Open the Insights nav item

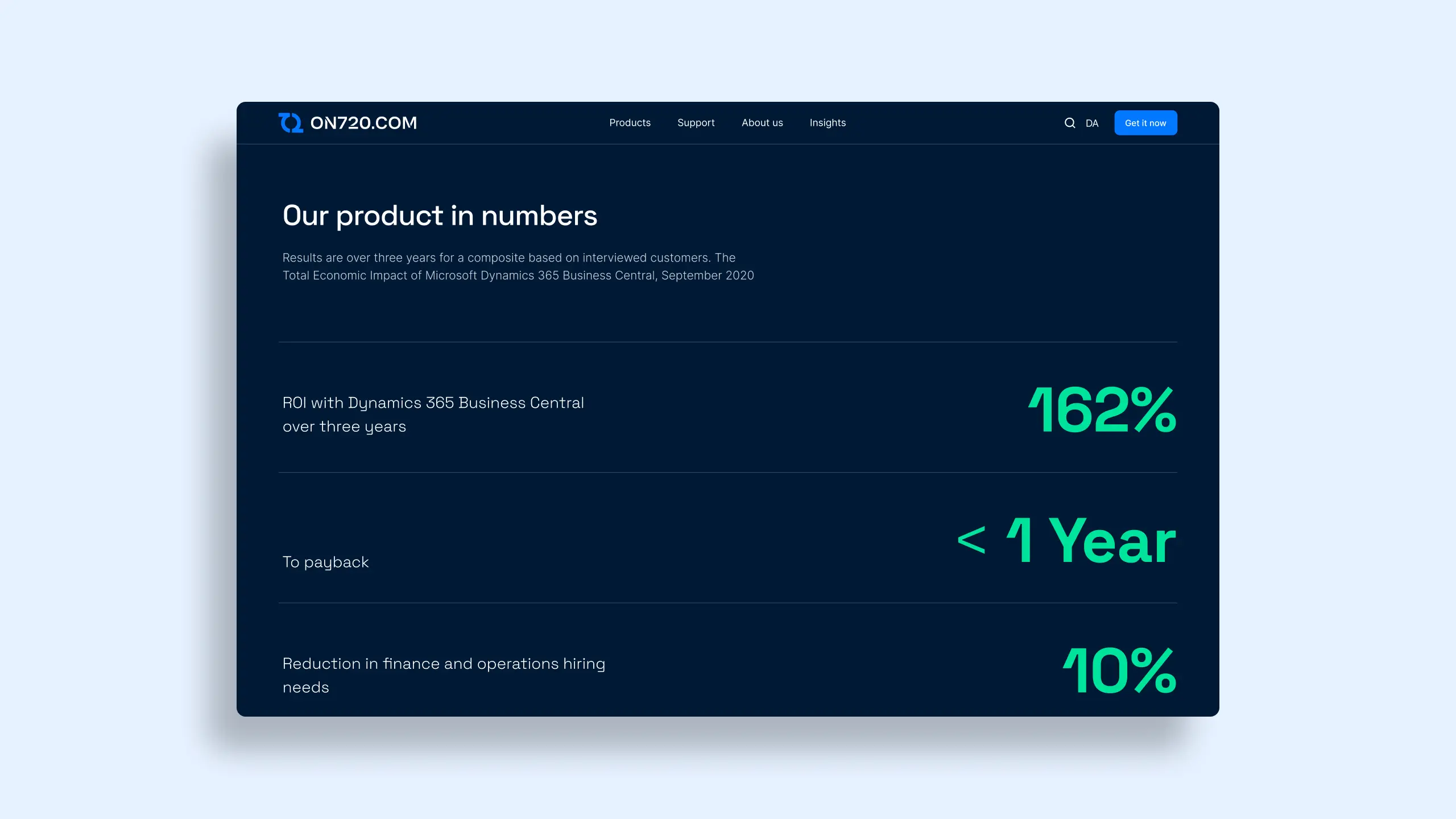tap(828, 123)
